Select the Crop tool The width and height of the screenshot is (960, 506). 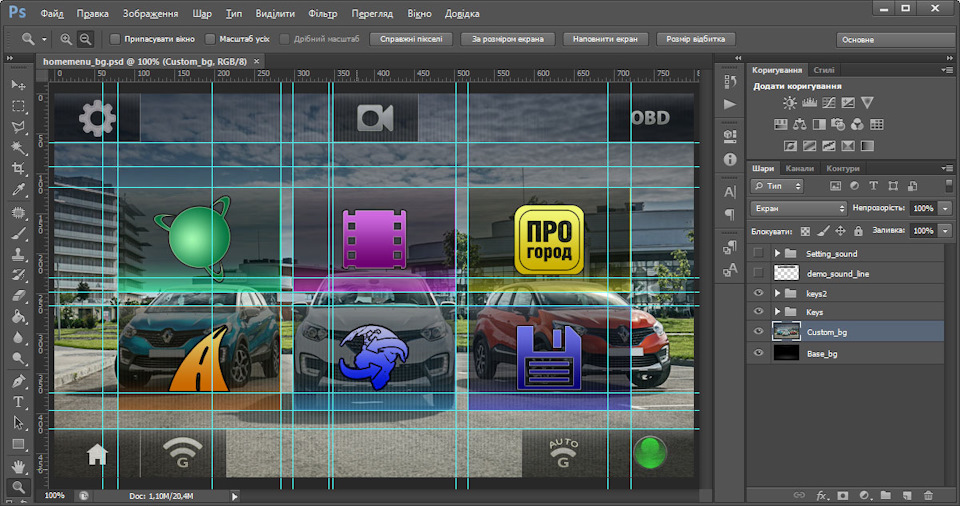pyautogui.click(x=18, y=169)
